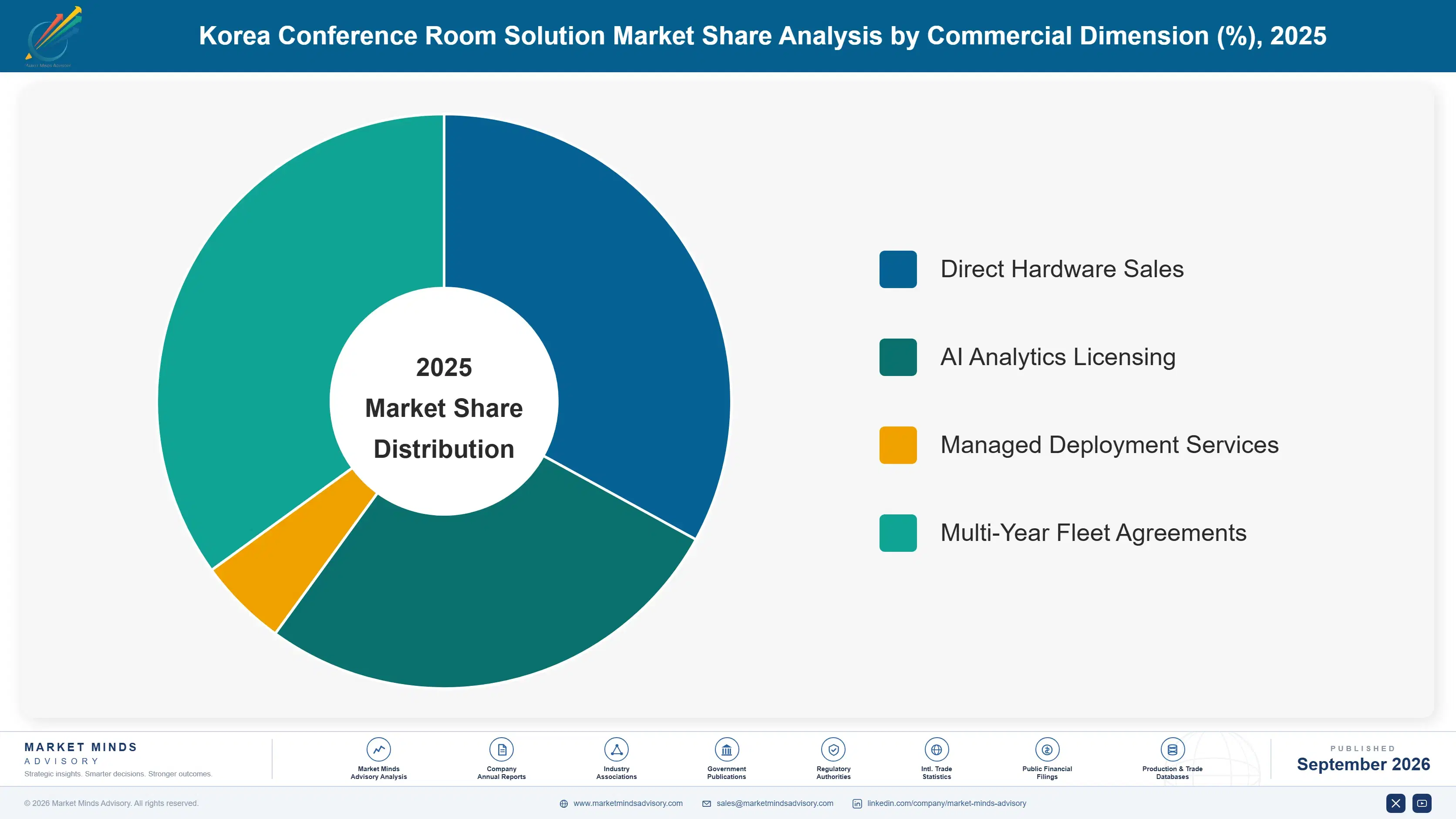Click the copyright notice text
The width and height of the screenshot is (1456, 819).
click(x=111, y=803)
